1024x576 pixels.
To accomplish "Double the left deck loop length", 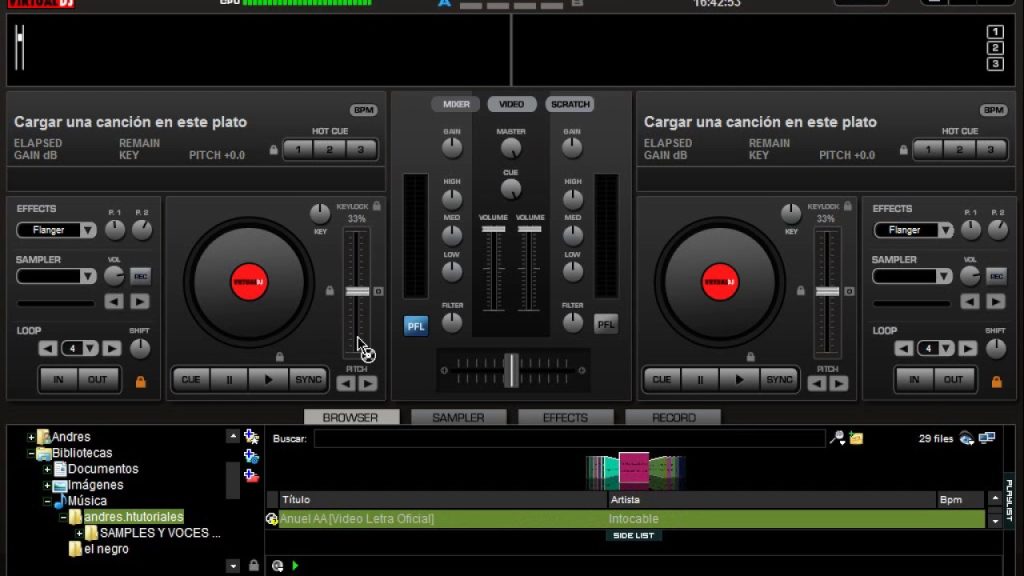I will (x=112, y=349).
